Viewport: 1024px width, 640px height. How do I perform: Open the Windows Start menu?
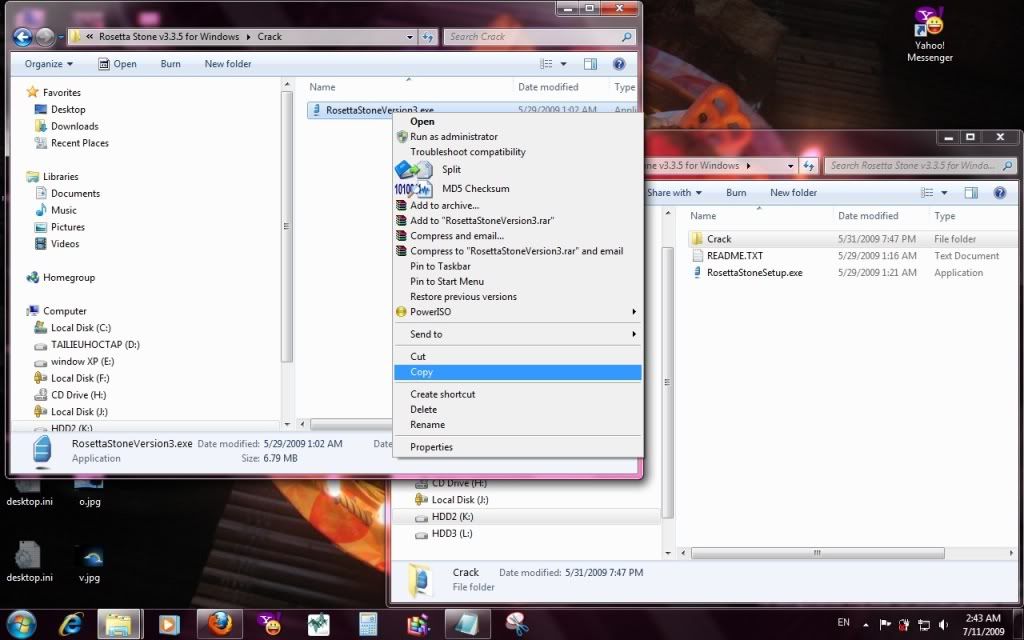pyautogui.click(x=22, y=624)
